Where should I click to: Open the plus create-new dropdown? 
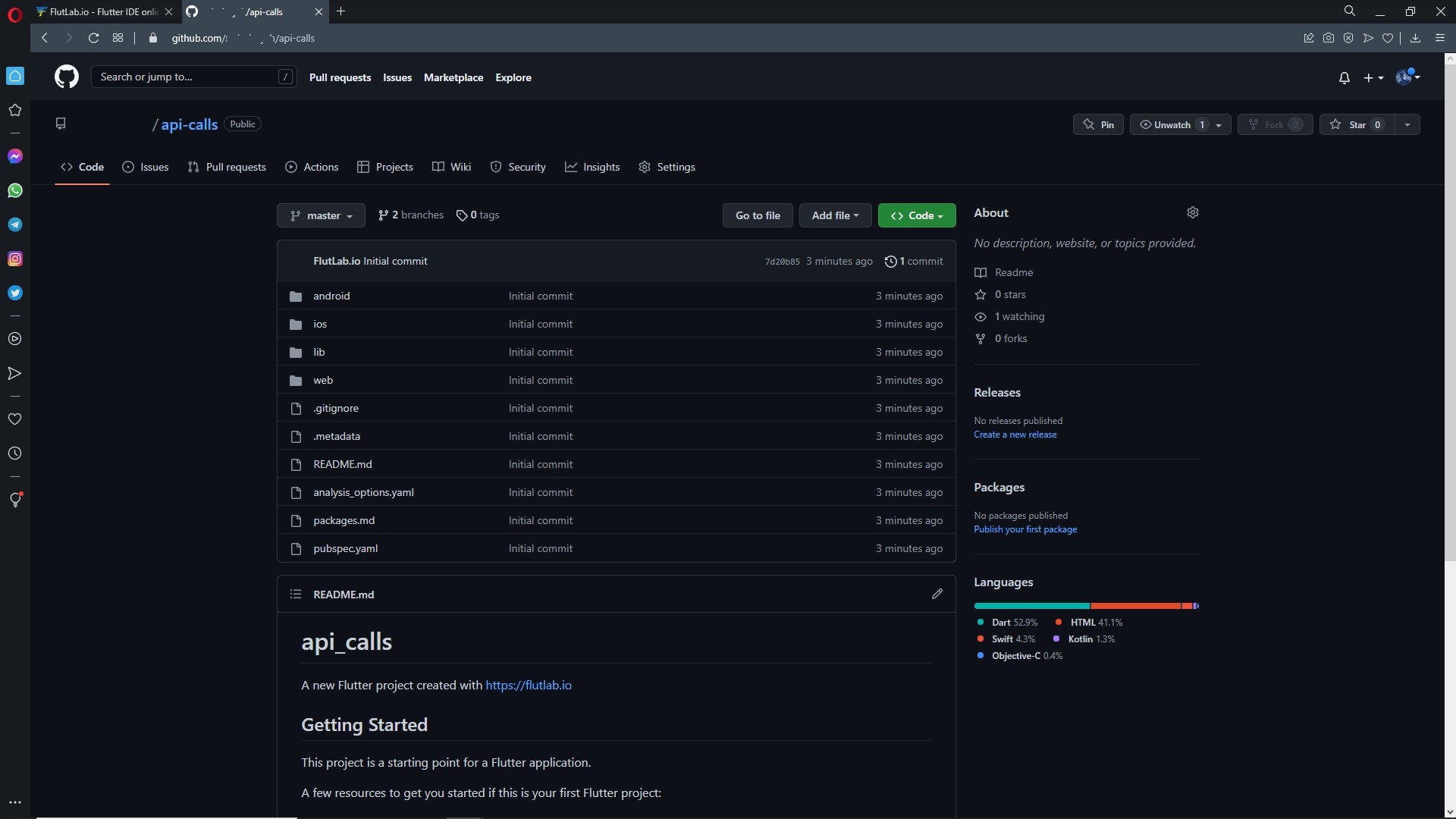tap(1373, 78)
